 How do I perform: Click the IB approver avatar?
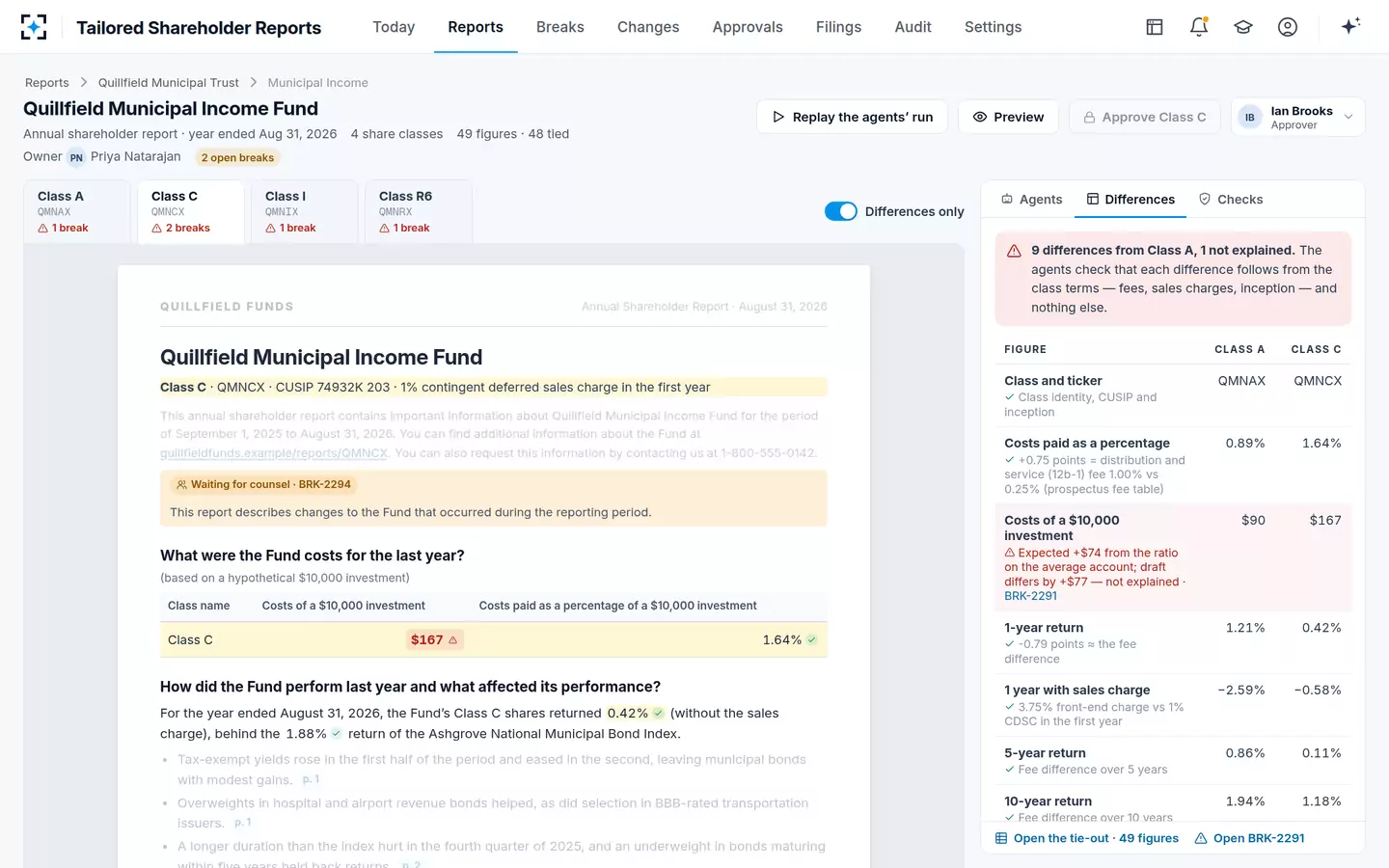[x=1250, y=118]
